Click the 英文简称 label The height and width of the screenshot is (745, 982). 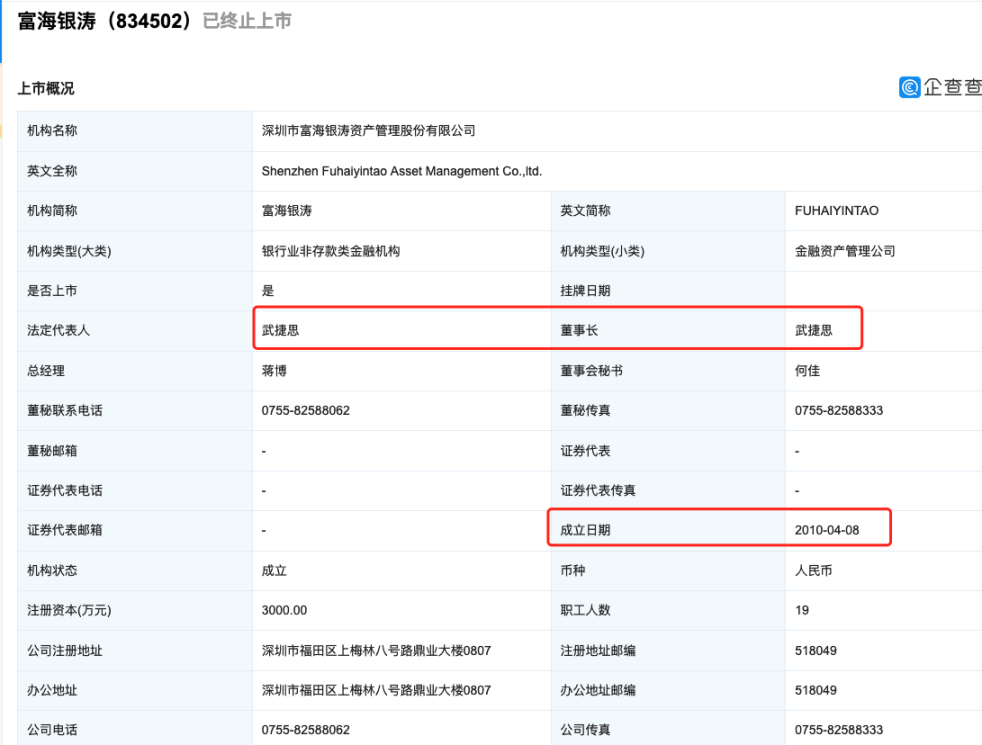click(x=585, y=211)
